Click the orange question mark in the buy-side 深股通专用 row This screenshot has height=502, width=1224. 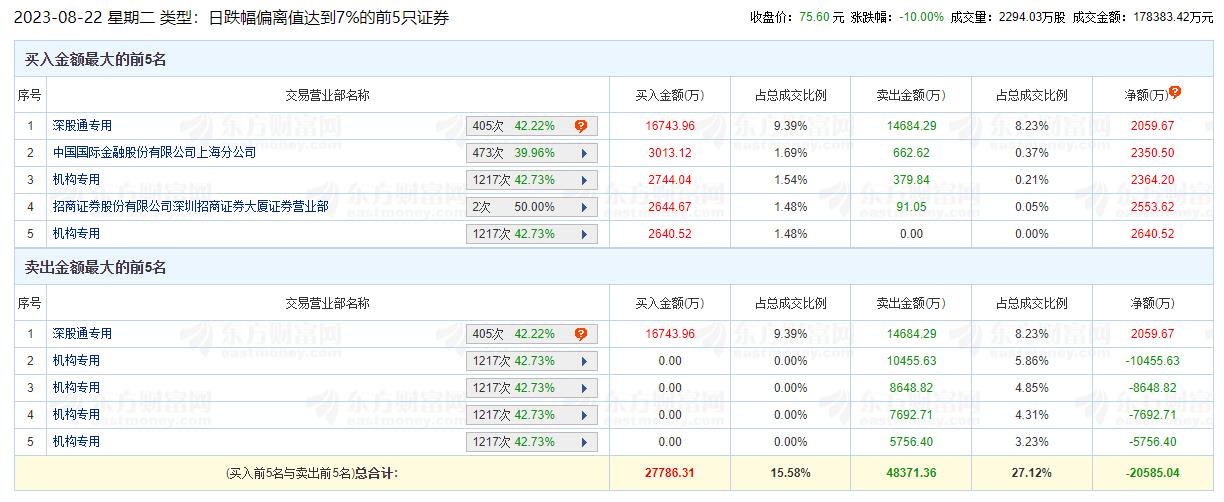click(x=581, y=126)
